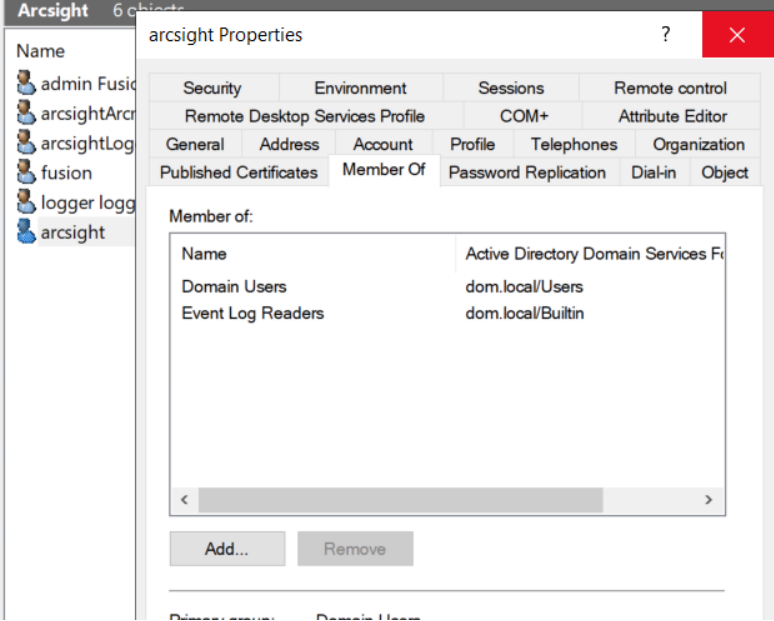Select arcsightArc entry in the user list

[88, 114]
